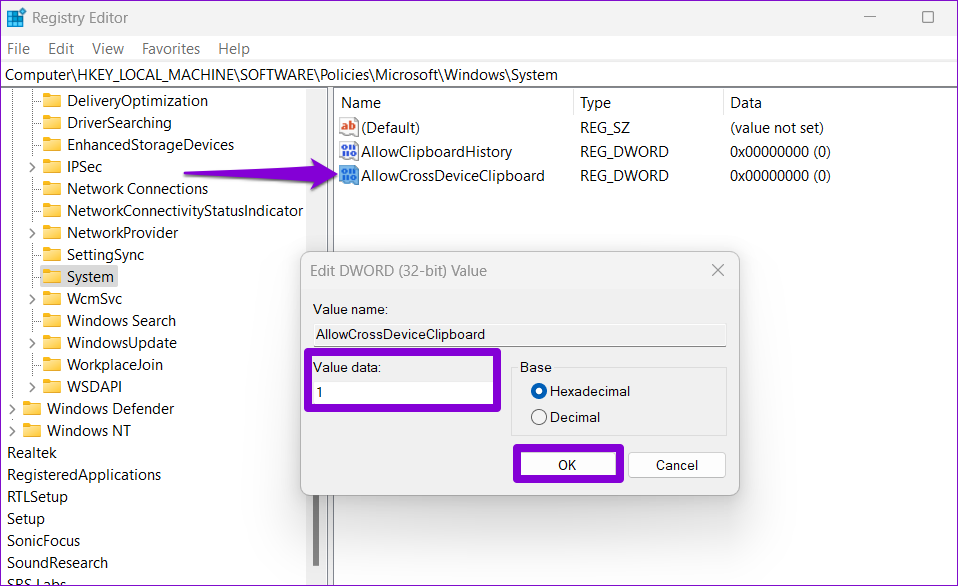Select the Setup key
Viewport: 958px width, 586px height.
click(x=26, y=519)
